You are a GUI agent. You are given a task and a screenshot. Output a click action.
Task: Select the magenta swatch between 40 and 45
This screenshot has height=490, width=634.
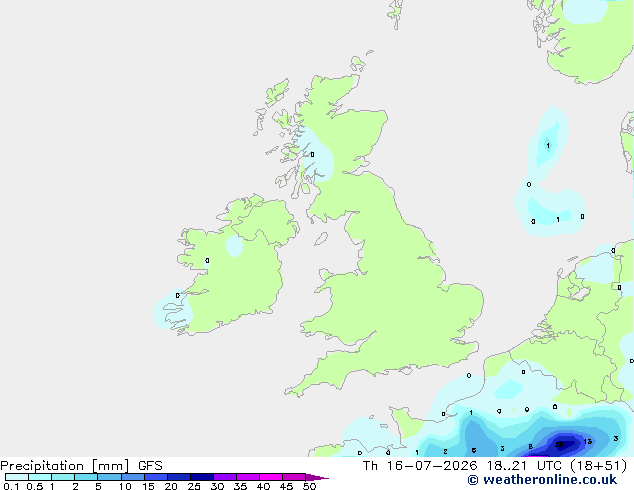pyautogui.click(x=271, y=477)
